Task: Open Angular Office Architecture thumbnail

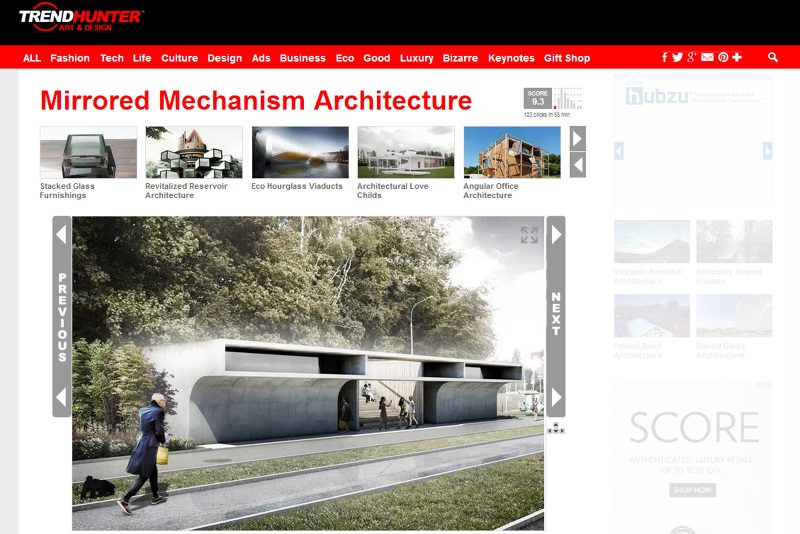Action: (x=511, y=152)
